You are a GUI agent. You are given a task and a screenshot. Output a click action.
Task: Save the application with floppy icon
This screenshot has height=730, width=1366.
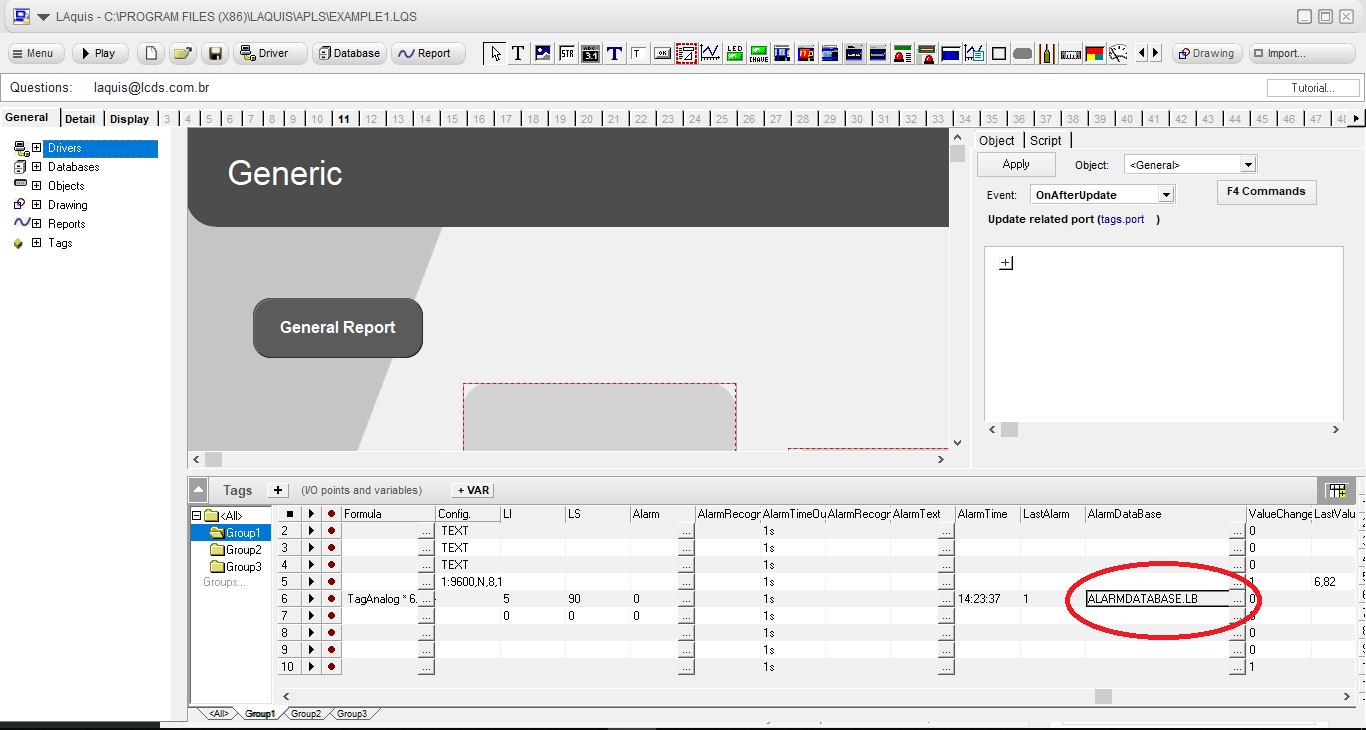pyautogui.click(x=214, y=53)
